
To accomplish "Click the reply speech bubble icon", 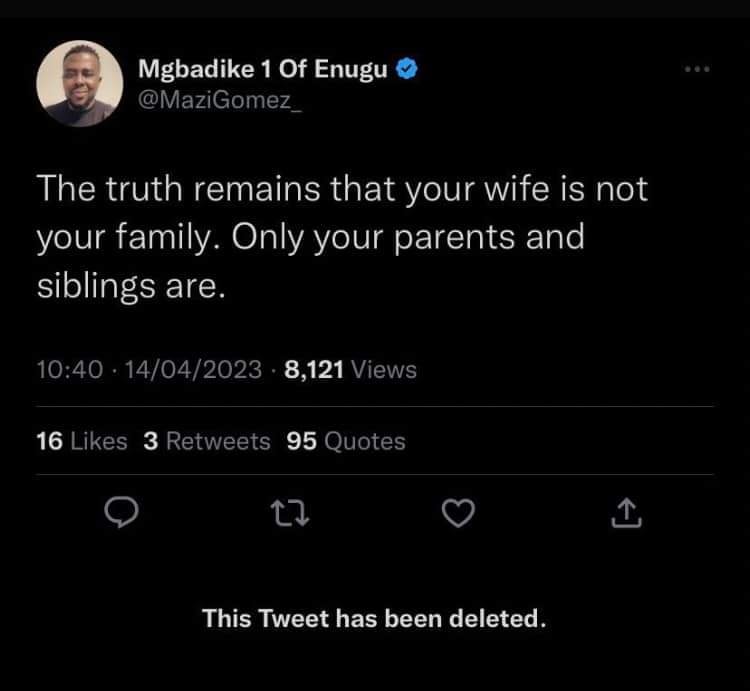I will coord(120,513).
